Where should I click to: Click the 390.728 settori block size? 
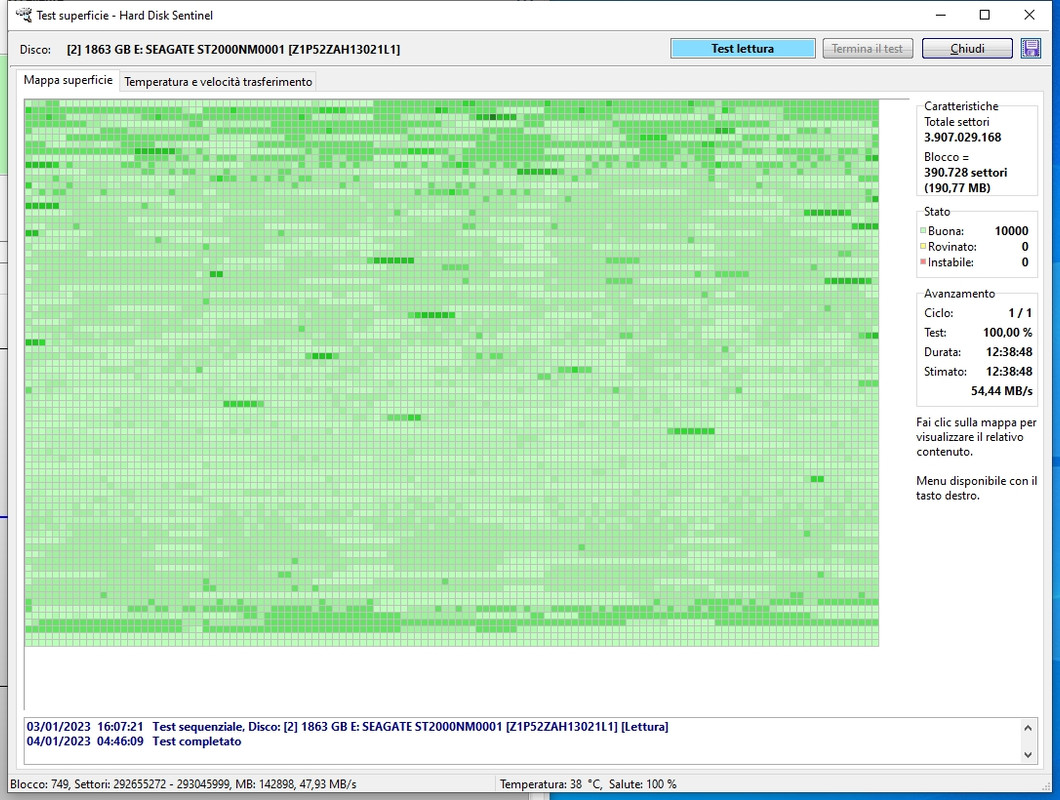[x=965, y=172]
